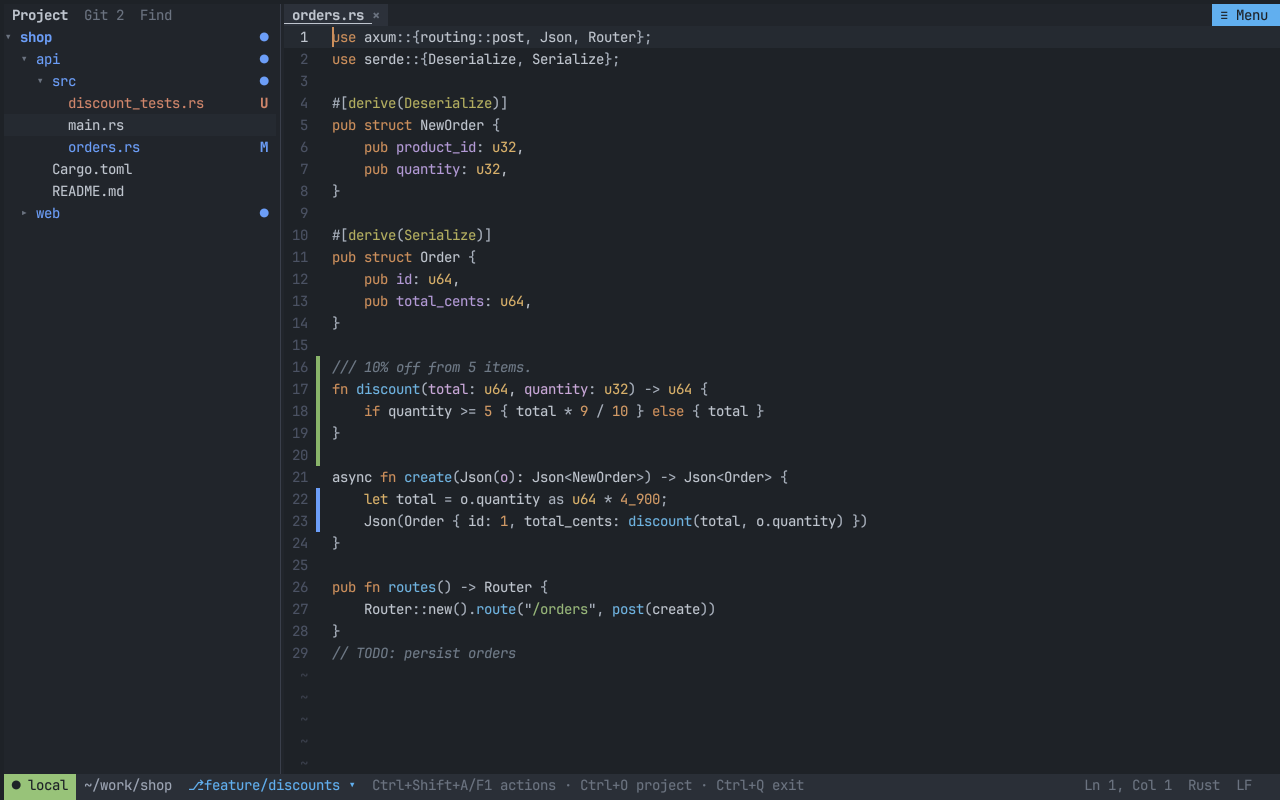Click the local connection indicator
Viewport: 1280px width, 800px height.
pos(40,785)
